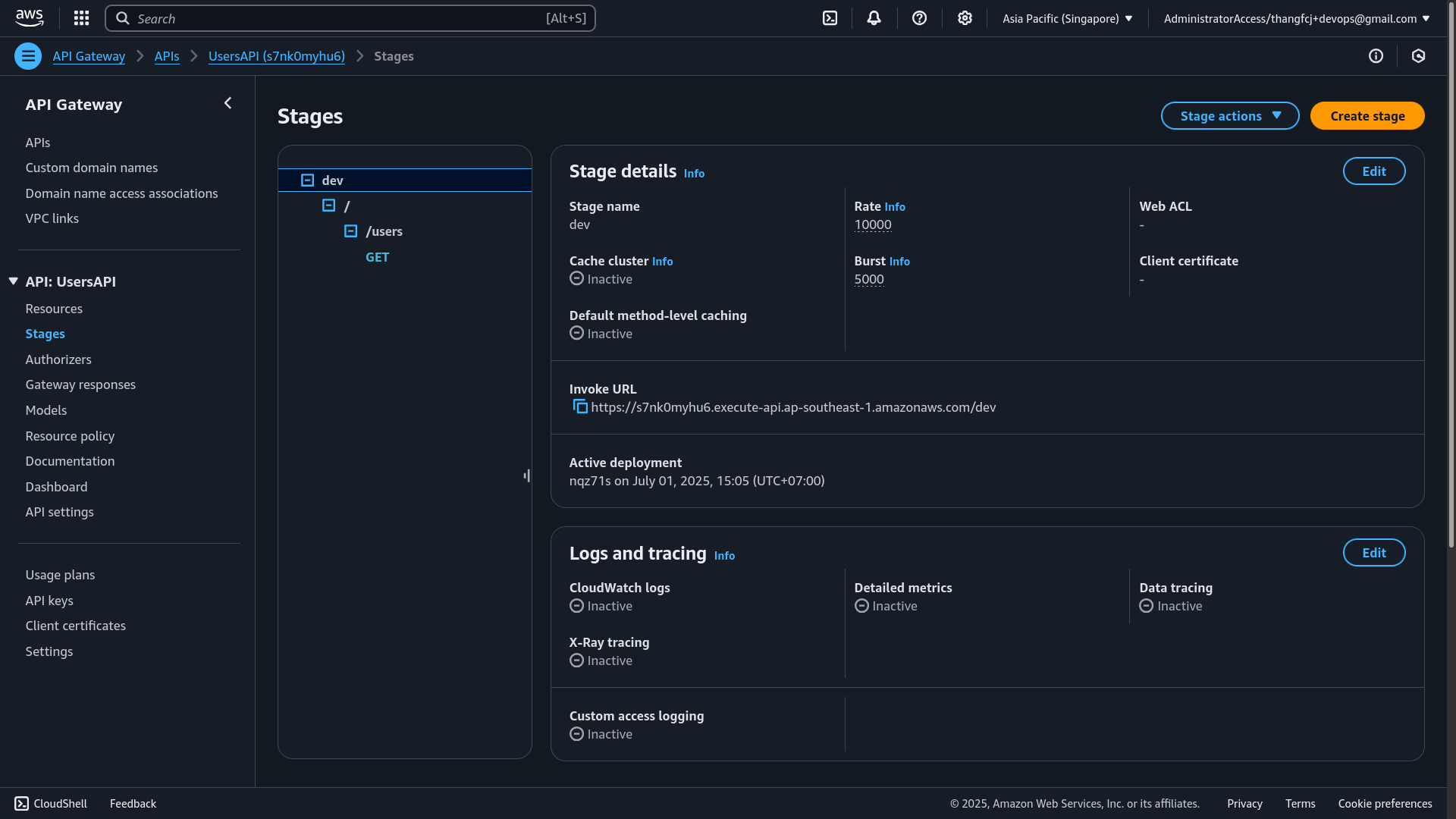This screenshot has width=1456, height=819.
Task: Open API keys page
Action: pos(49,601)
